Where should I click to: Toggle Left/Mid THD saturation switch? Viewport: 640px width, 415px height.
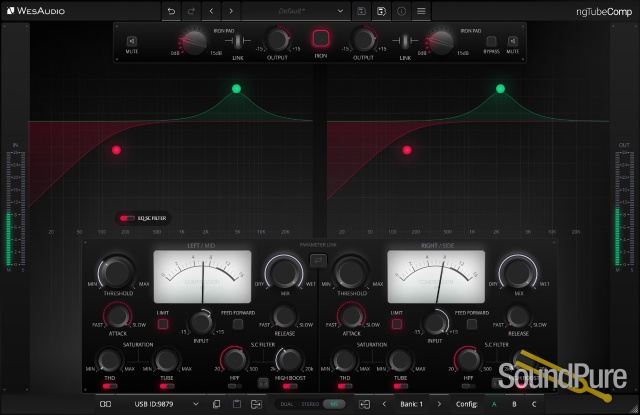[x=110, y=386]
